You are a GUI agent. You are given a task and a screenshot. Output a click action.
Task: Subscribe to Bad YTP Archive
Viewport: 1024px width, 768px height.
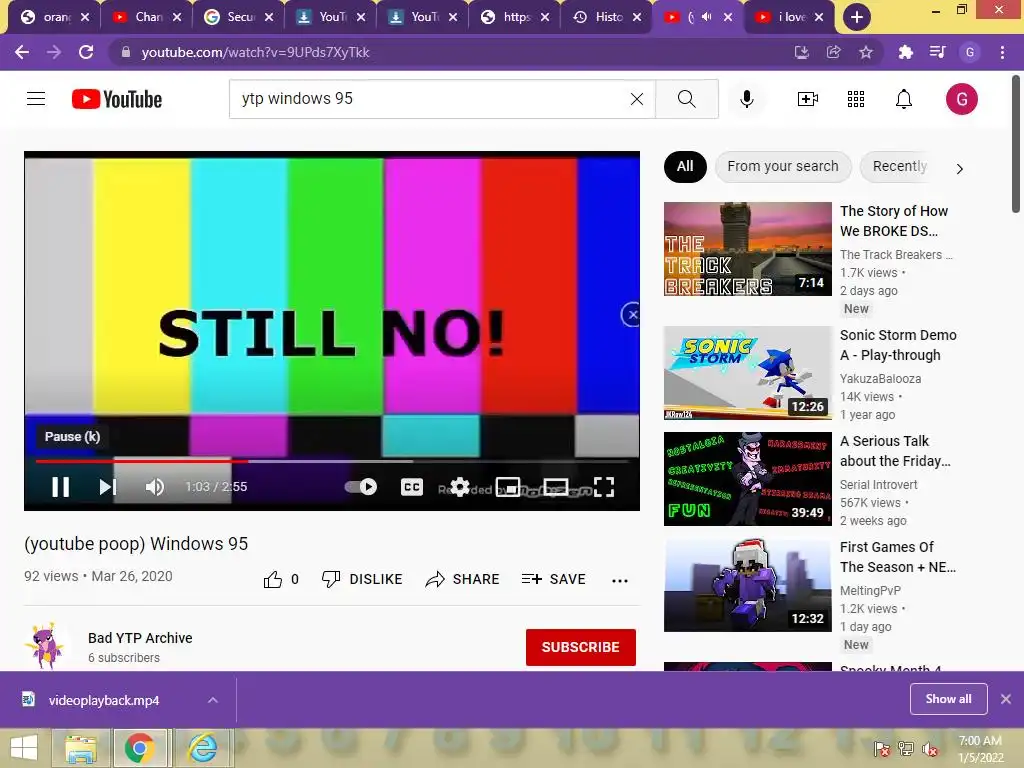pos(581,647)
